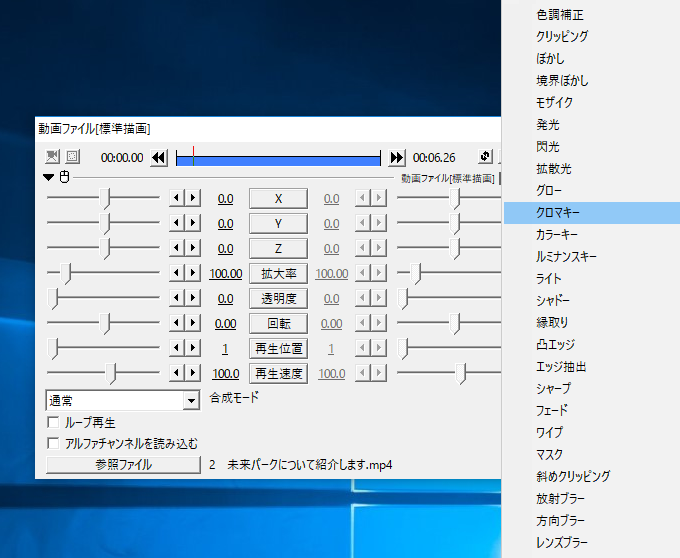Click the left 再生位置 value 1
The image size is (680, 558).
pos(225,349)
